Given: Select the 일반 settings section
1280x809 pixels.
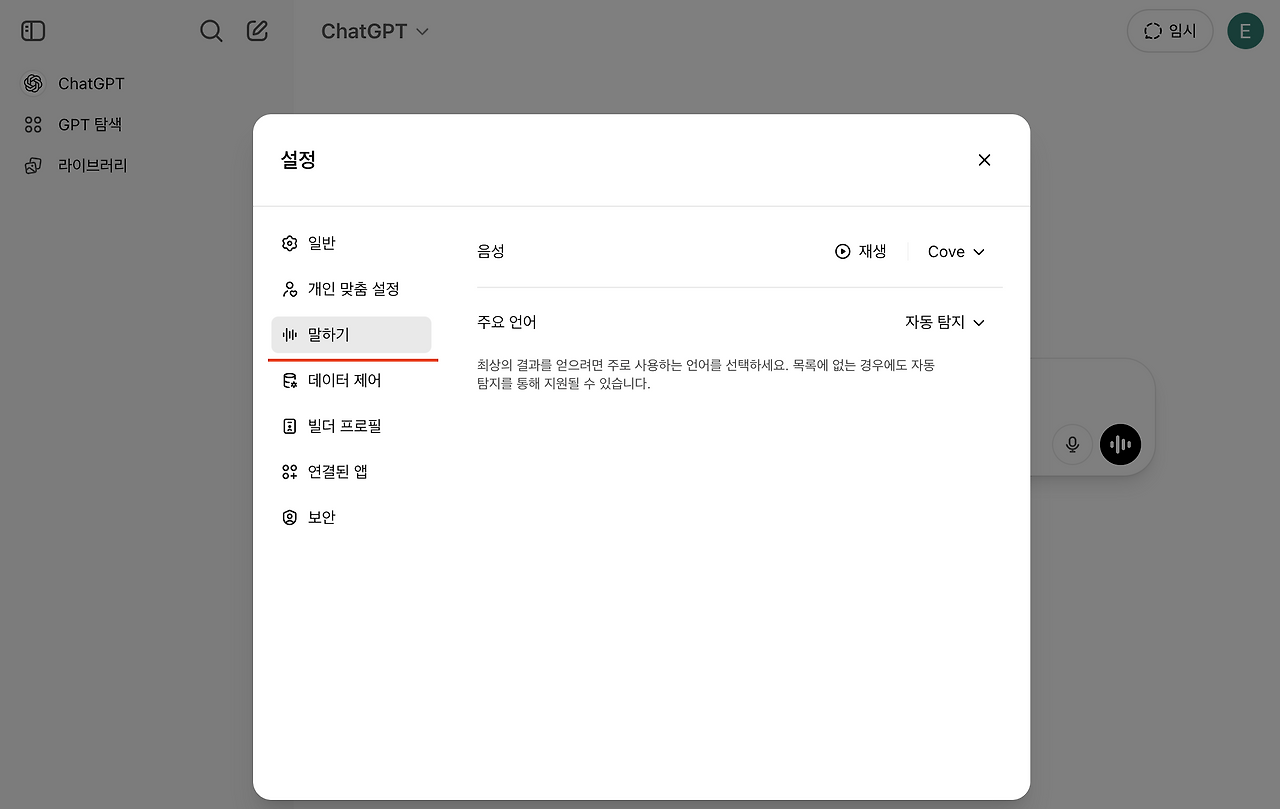Looking at the screenshot, I should (320, 242).
